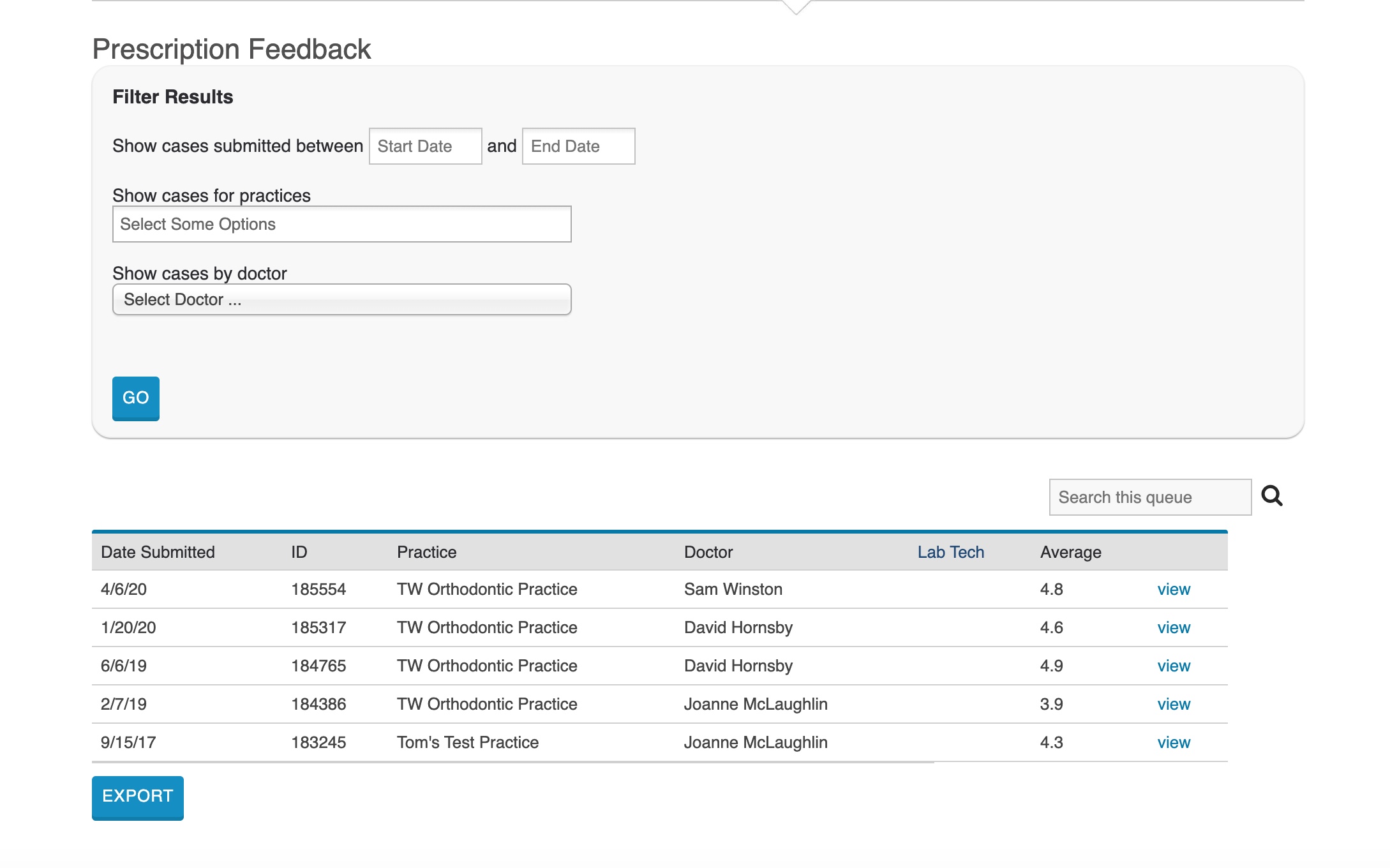Click the ID column header
The image size is (1390, 868).
click(299, 552)
